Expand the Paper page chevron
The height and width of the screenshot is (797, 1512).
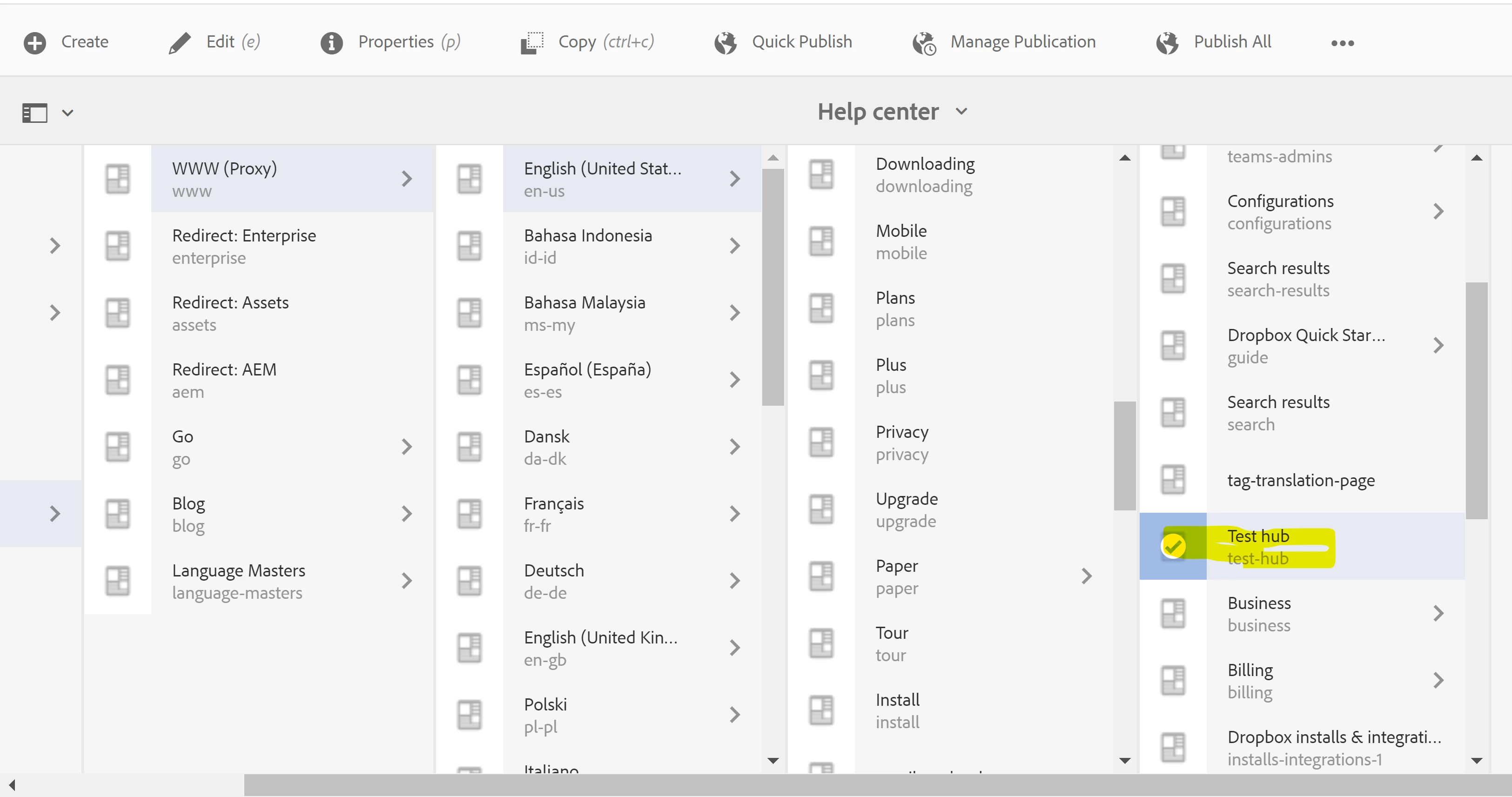[x=1087, y=576]
